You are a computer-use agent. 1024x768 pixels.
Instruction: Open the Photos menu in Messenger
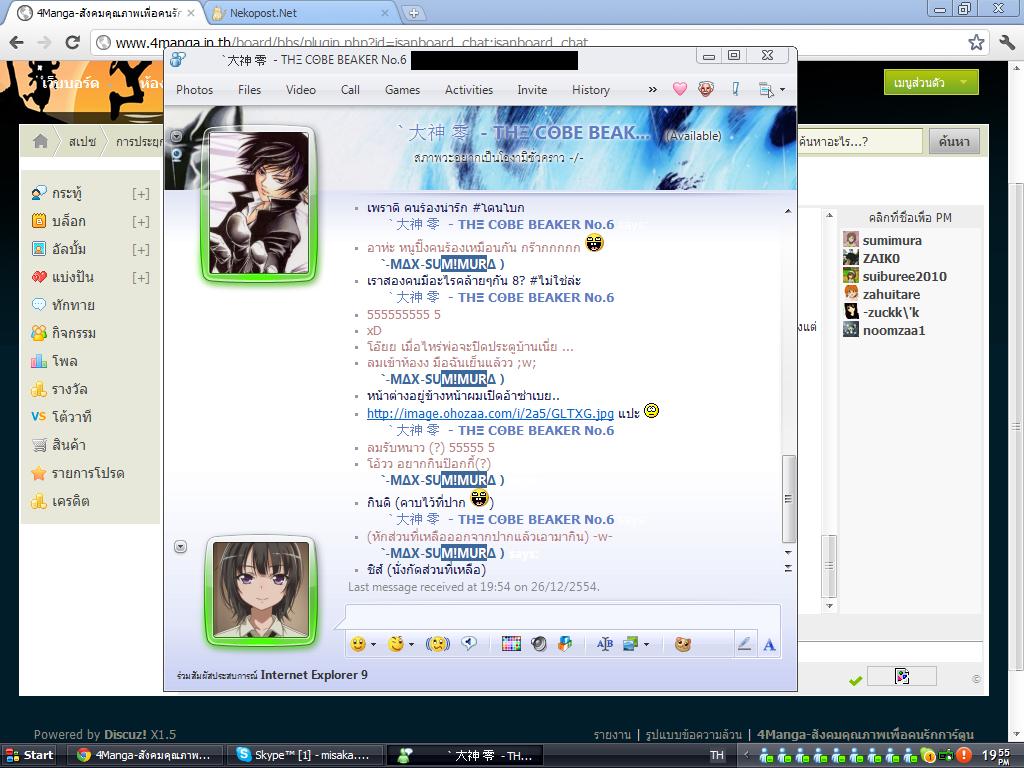(195, 89)
